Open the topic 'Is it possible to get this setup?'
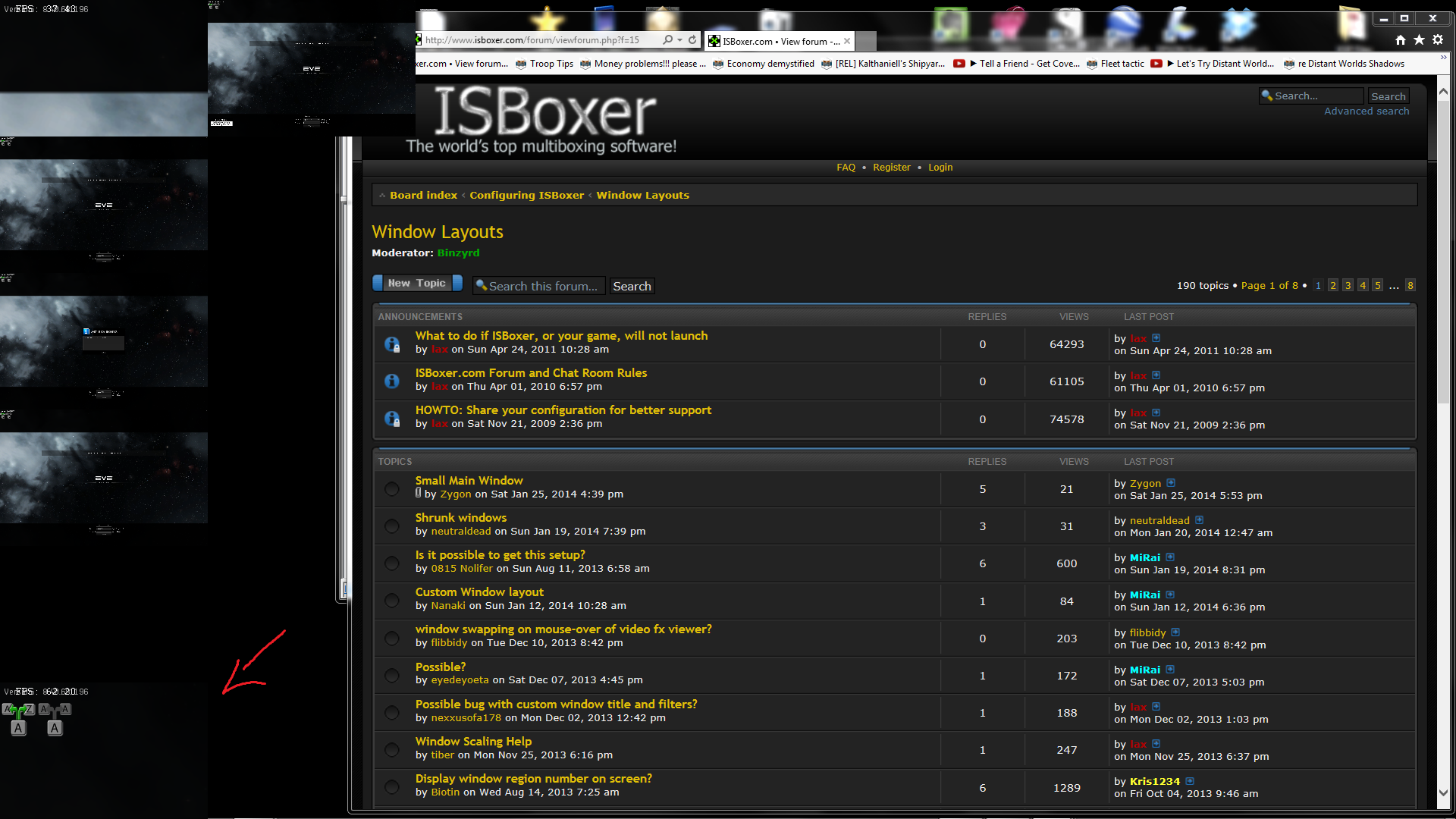This screenshot has width=1456, height=819. (x=500, y=555)
